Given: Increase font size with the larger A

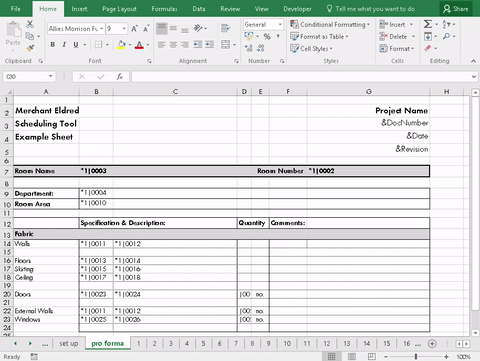Looking at the screenshot, I should (x=134, y=29).
